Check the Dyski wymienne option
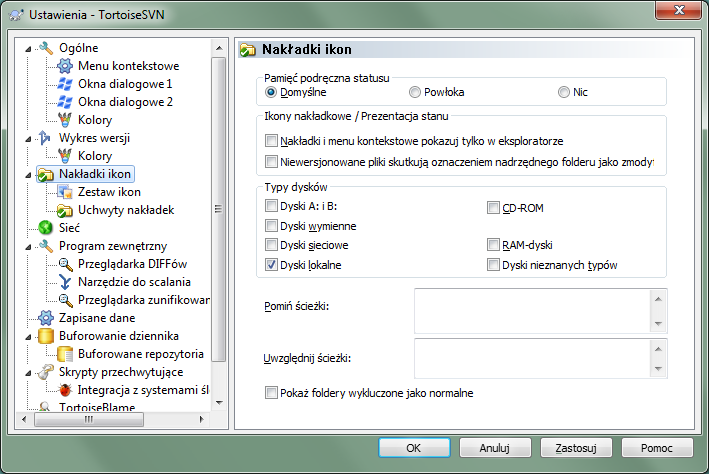Viewport: 709px width, 474px height. [x=271, y=226]
